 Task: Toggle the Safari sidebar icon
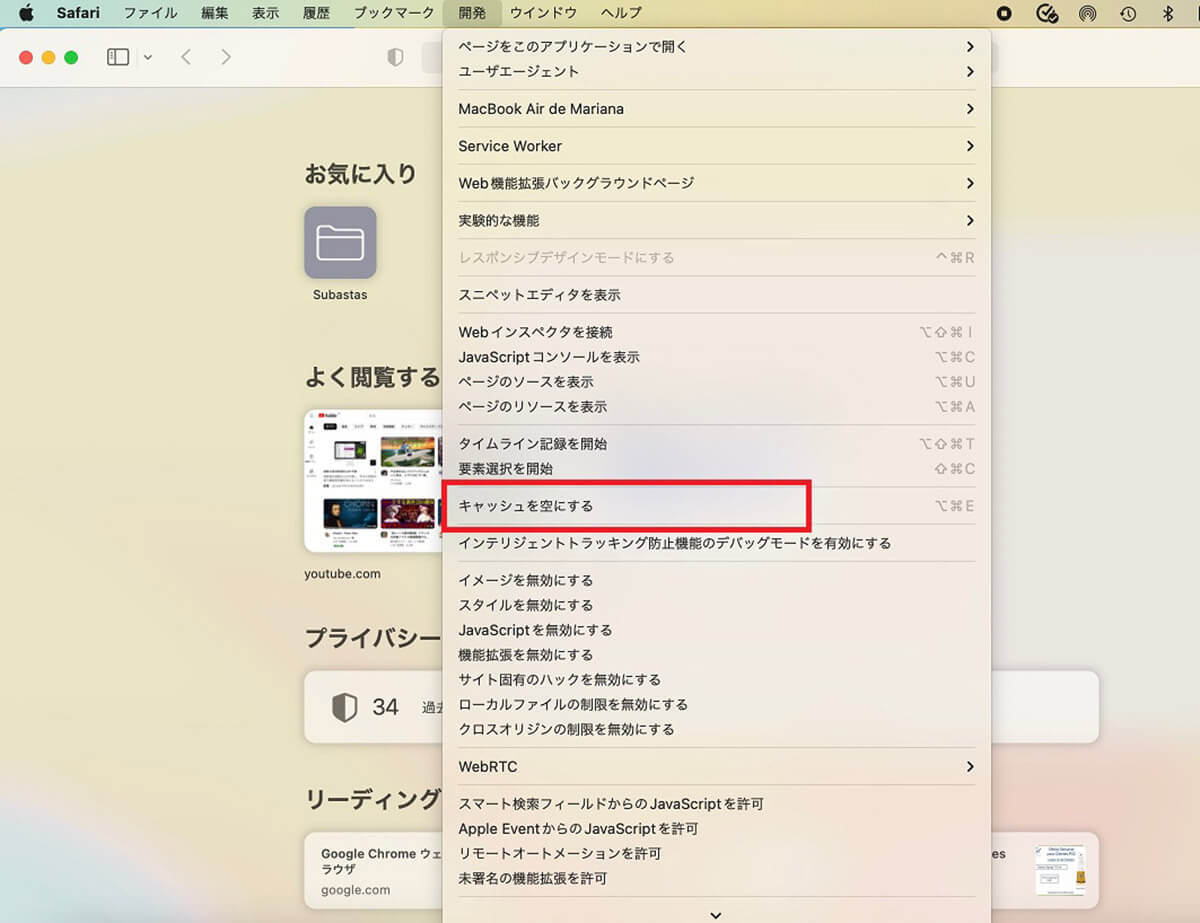pyautogui.click(x=118, y=57)
